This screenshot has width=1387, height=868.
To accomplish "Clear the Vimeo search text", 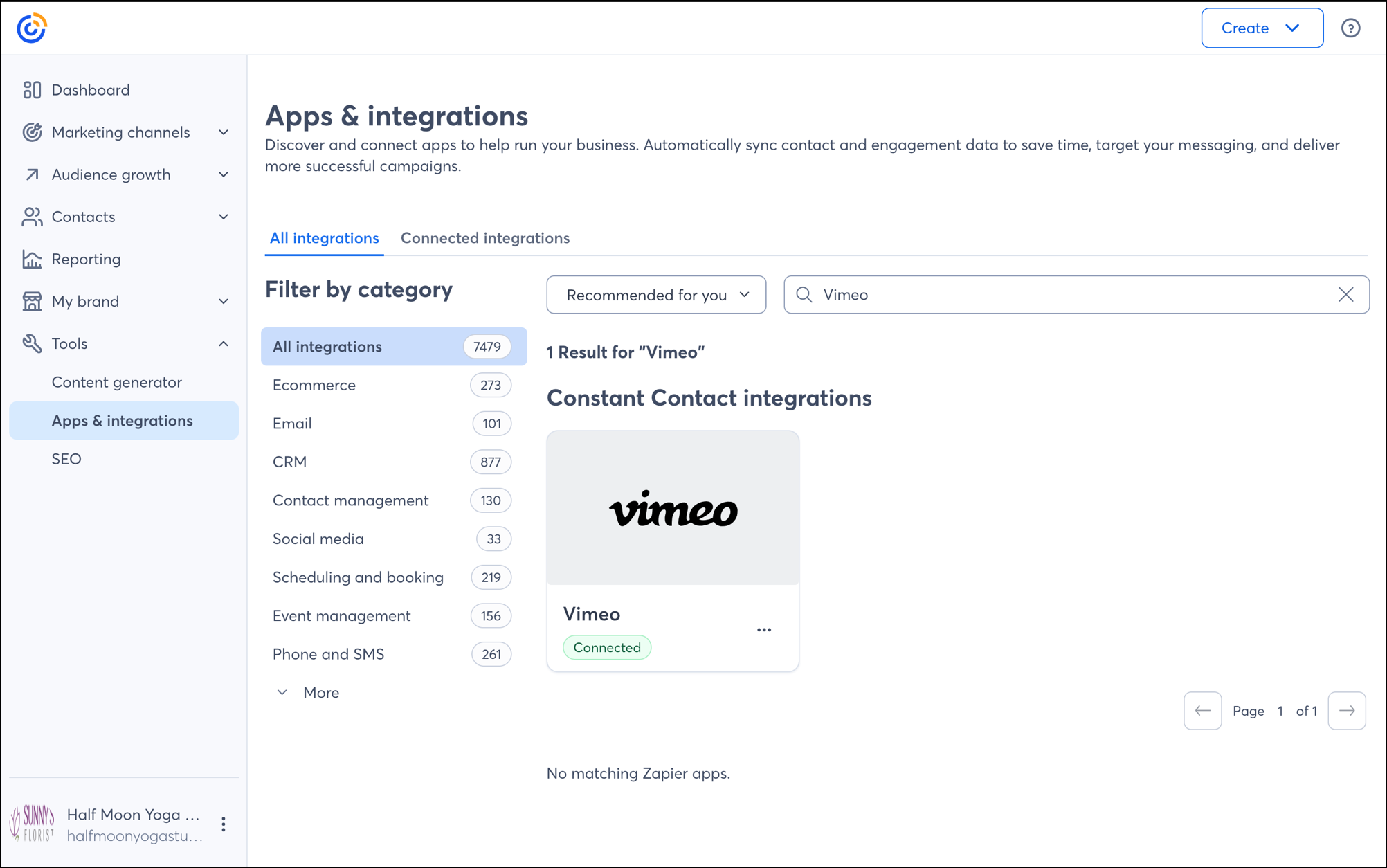I will (1345, 295).
